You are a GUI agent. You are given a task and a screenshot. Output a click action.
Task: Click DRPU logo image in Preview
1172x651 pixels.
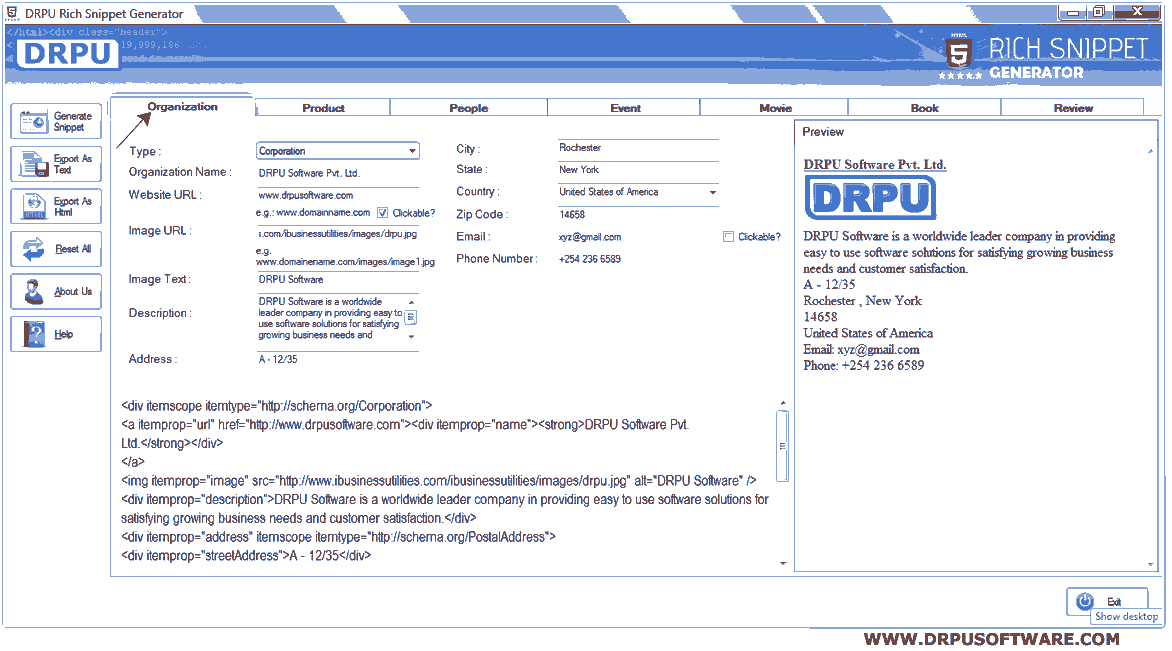pyautogui.click(x=870, y=197)
